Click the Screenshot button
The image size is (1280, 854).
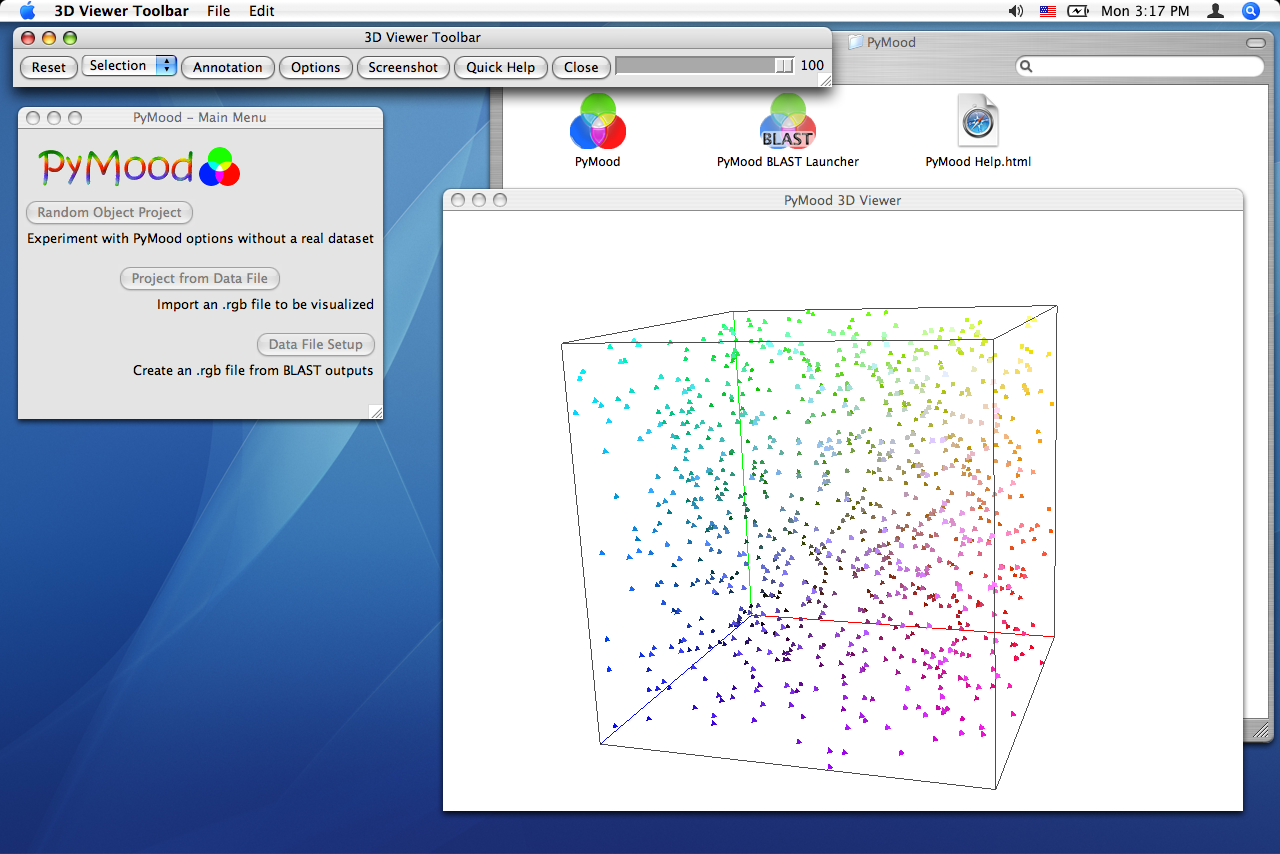coord(403,67)
